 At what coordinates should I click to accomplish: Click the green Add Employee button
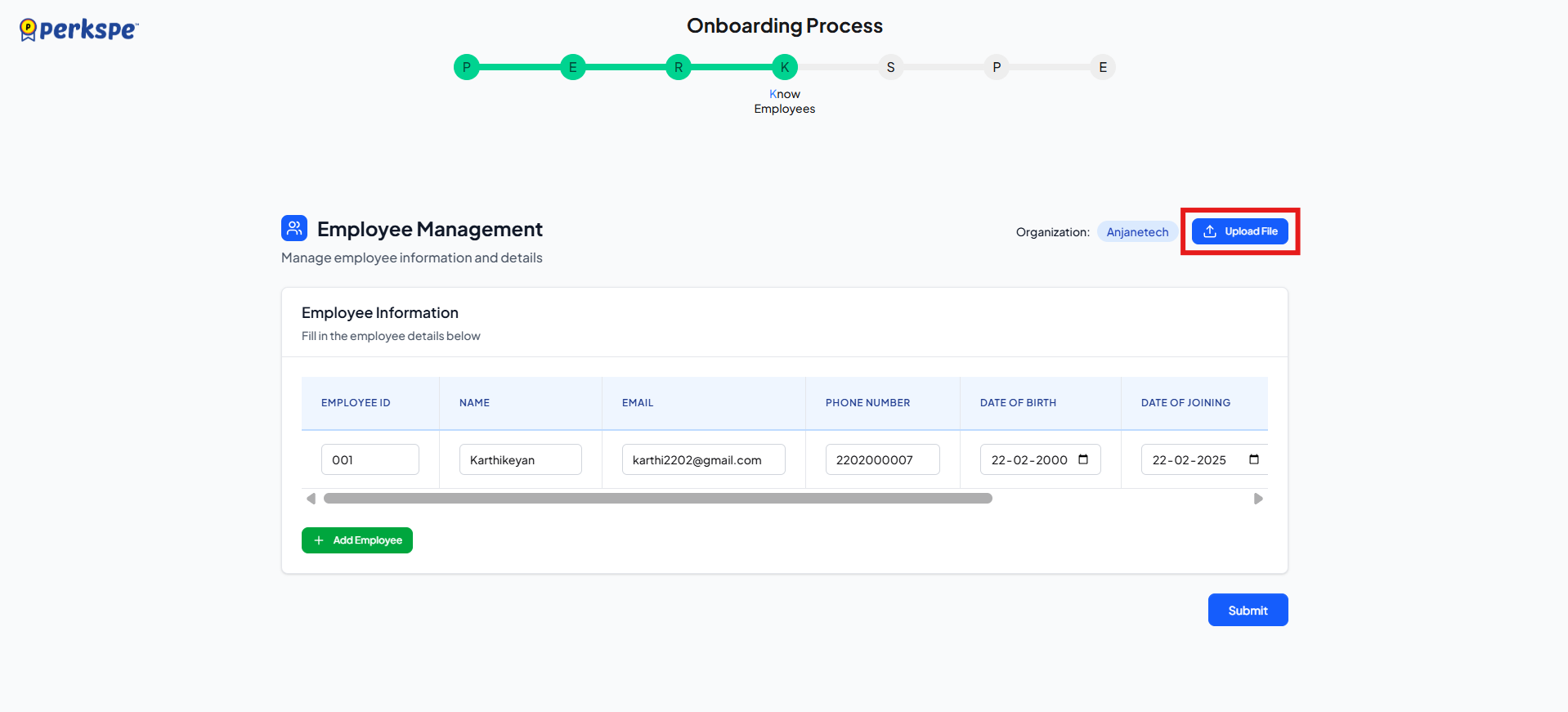[x=357, y=540]
